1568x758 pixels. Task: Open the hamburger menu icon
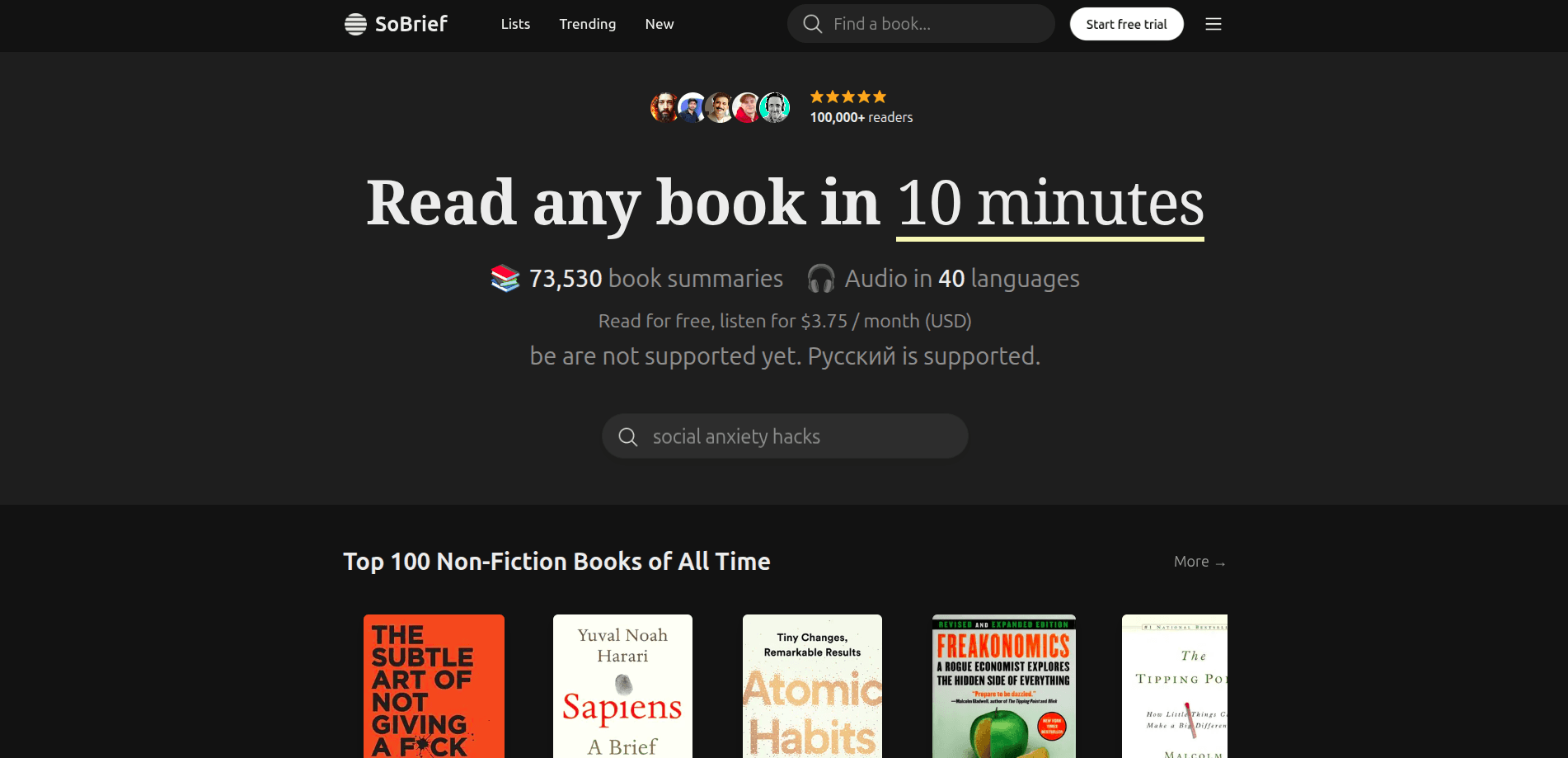tap(1214, 24)
